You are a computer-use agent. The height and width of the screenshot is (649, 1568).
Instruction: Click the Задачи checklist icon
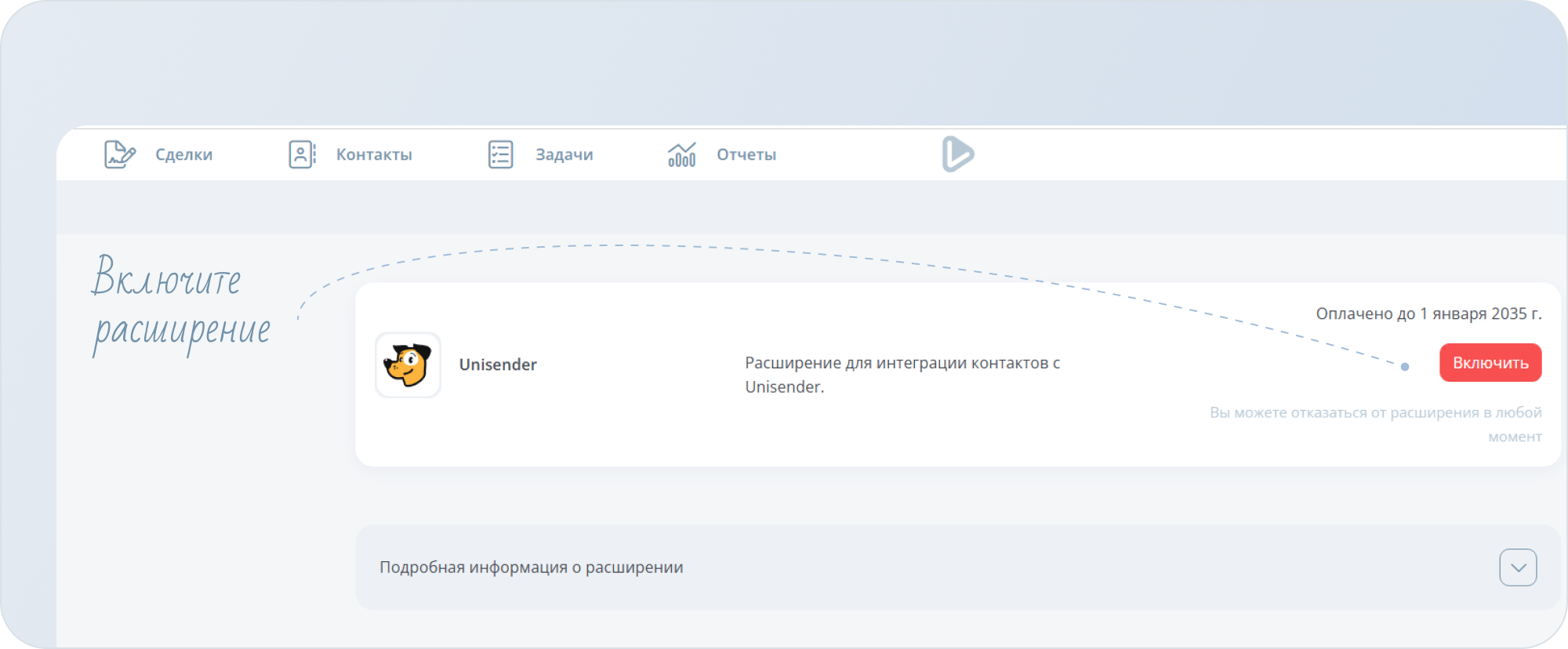[x=500, y=154]
